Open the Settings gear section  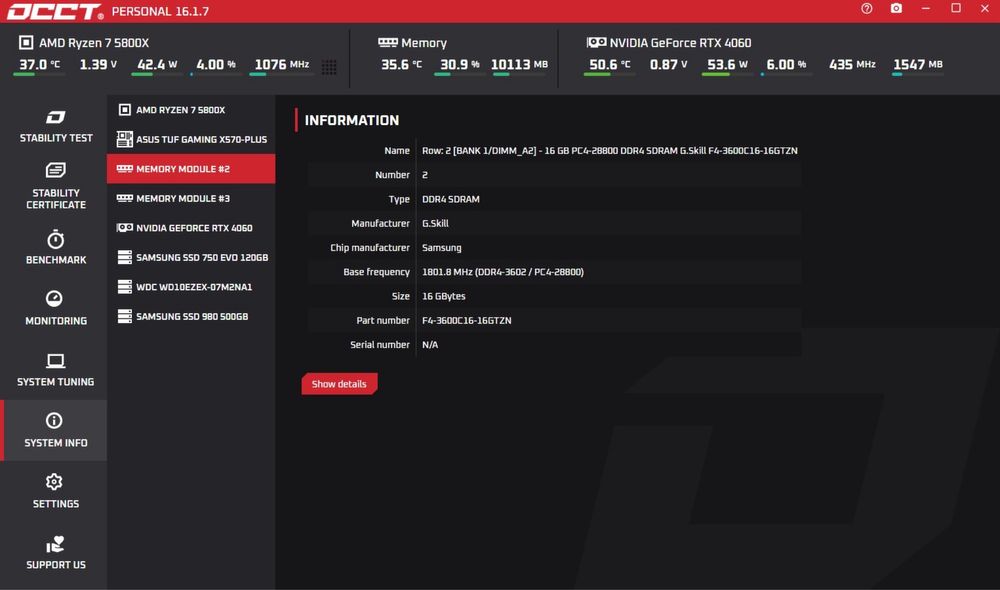55,490
